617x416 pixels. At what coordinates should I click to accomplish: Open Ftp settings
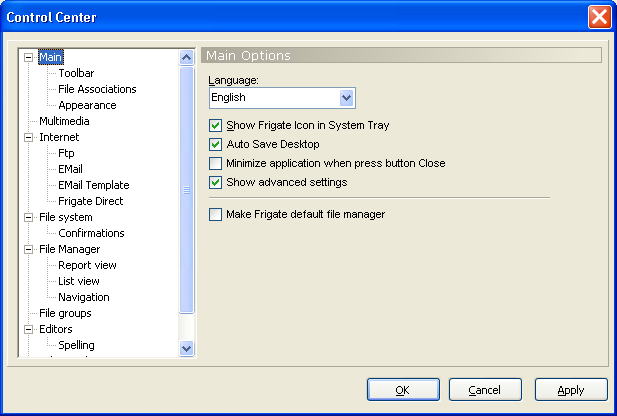[66, 153]
